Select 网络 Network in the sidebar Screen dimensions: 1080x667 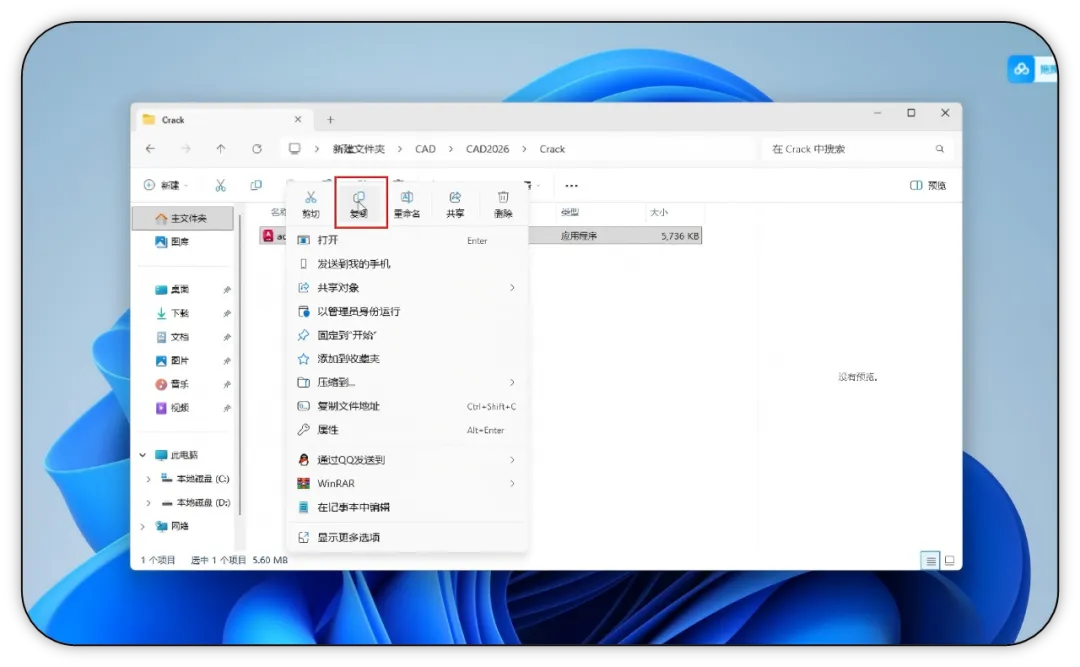173,526
